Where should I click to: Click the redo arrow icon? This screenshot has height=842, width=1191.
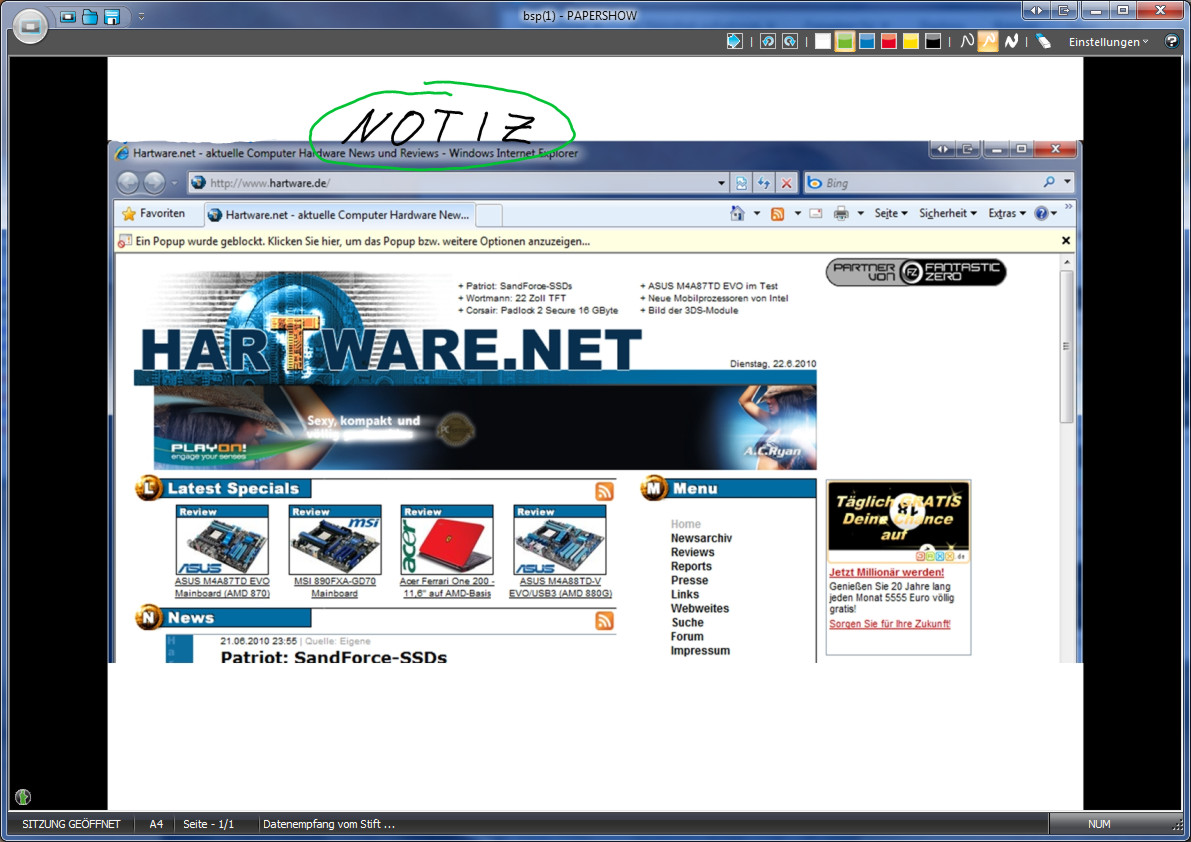click(x=790, y=41)
